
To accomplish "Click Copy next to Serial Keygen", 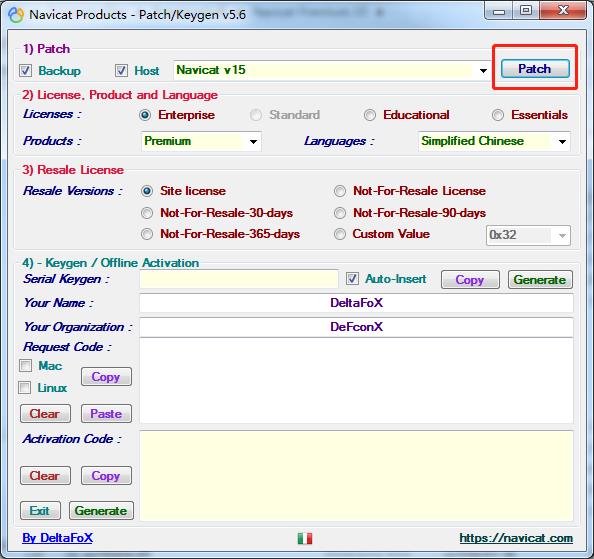I will click(x=470, y=280).
